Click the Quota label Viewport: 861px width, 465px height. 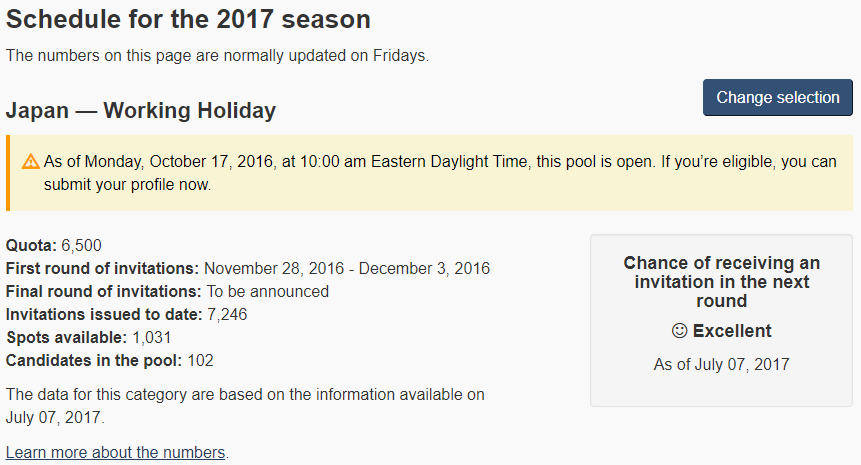[x=31, y=245]
